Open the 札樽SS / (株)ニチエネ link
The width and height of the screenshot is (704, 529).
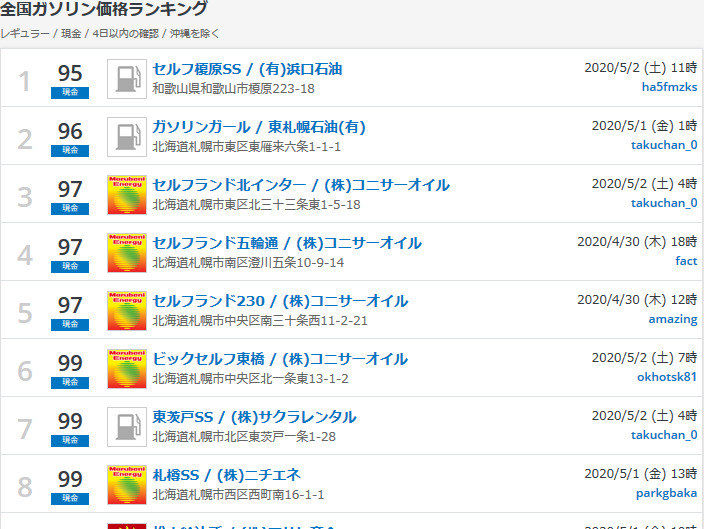coord(226,475)
